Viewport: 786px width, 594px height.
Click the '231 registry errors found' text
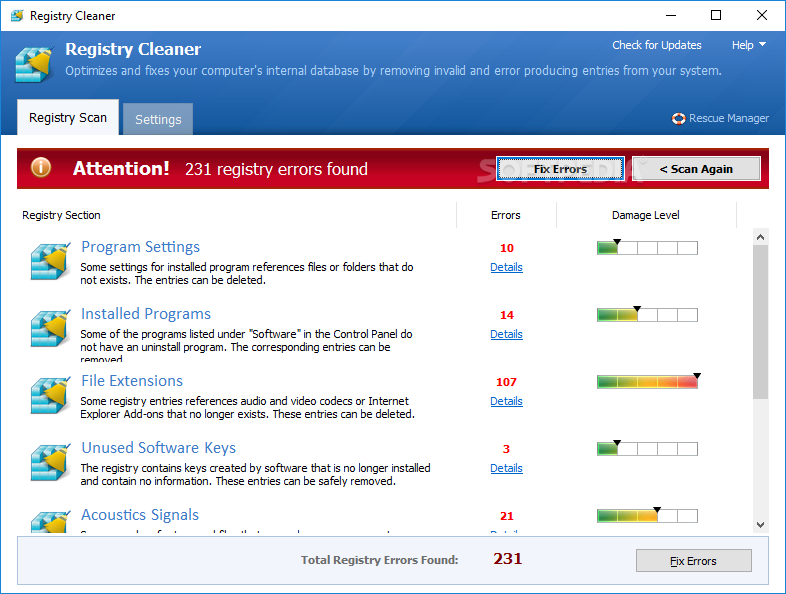(x=276, y=169)
